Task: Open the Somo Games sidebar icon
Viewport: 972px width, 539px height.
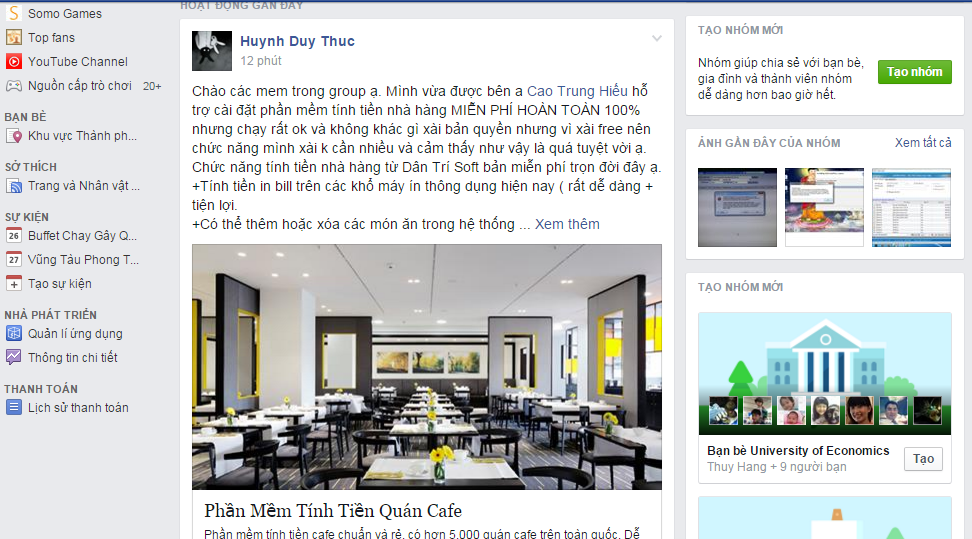Action: point(14,13)
